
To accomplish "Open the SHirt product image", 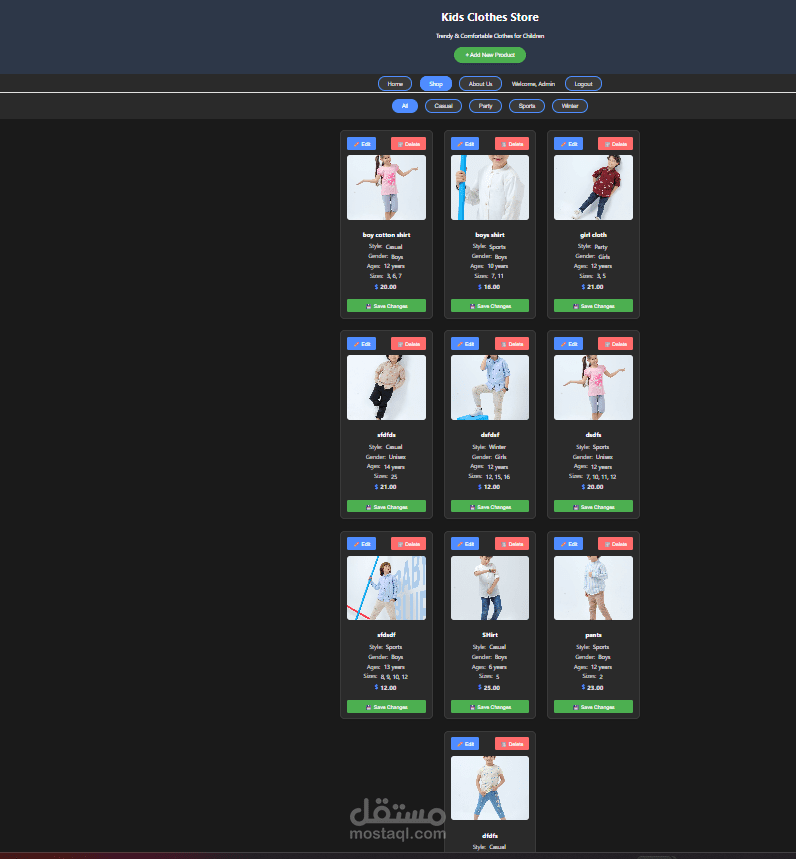I will [x=490, y=588].
